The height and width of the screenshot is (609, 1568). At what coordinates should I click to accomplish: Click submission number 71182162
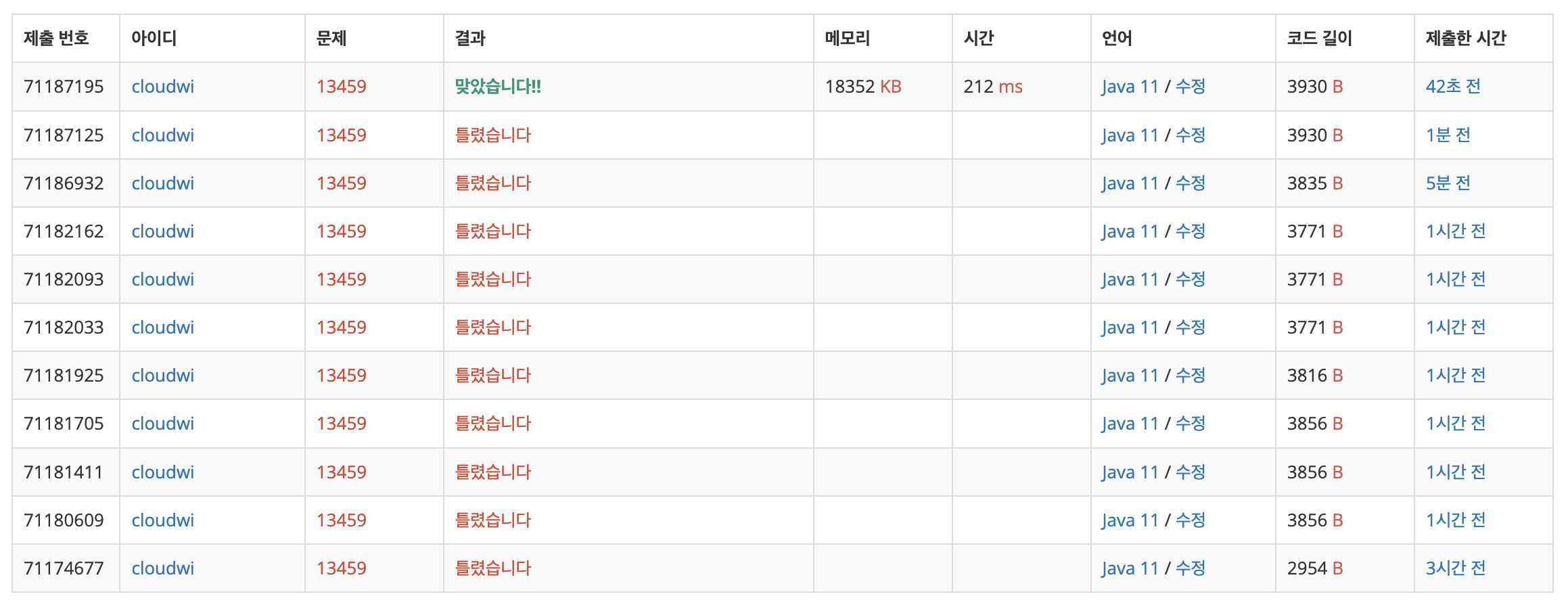tap(64, 231)
